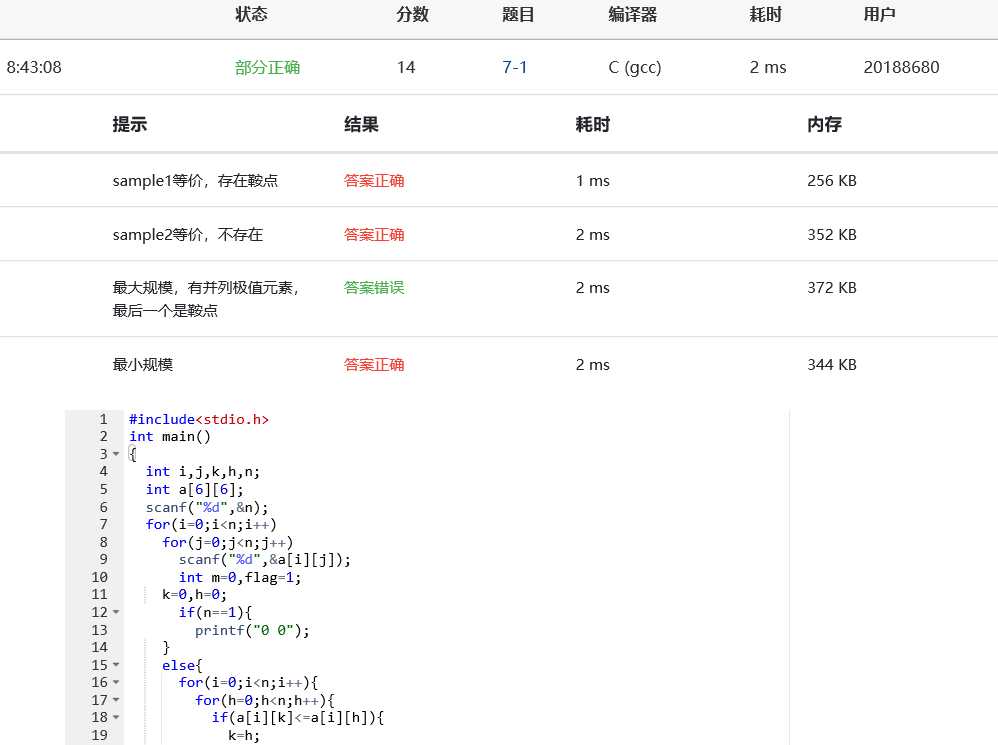Click memory value 256 KB
This screenshot has height=745, width=998.
point(832,181)
